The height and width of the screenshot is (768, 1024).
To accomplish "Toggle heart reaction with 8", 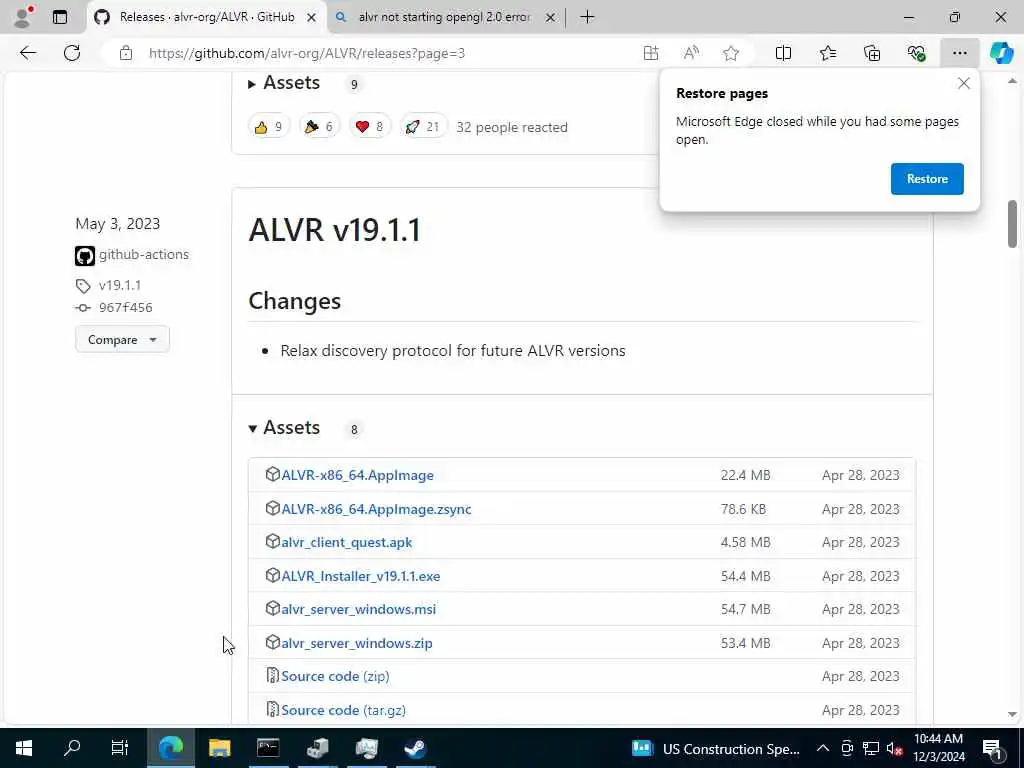I will pyautogui.click(x=370, y=127).
